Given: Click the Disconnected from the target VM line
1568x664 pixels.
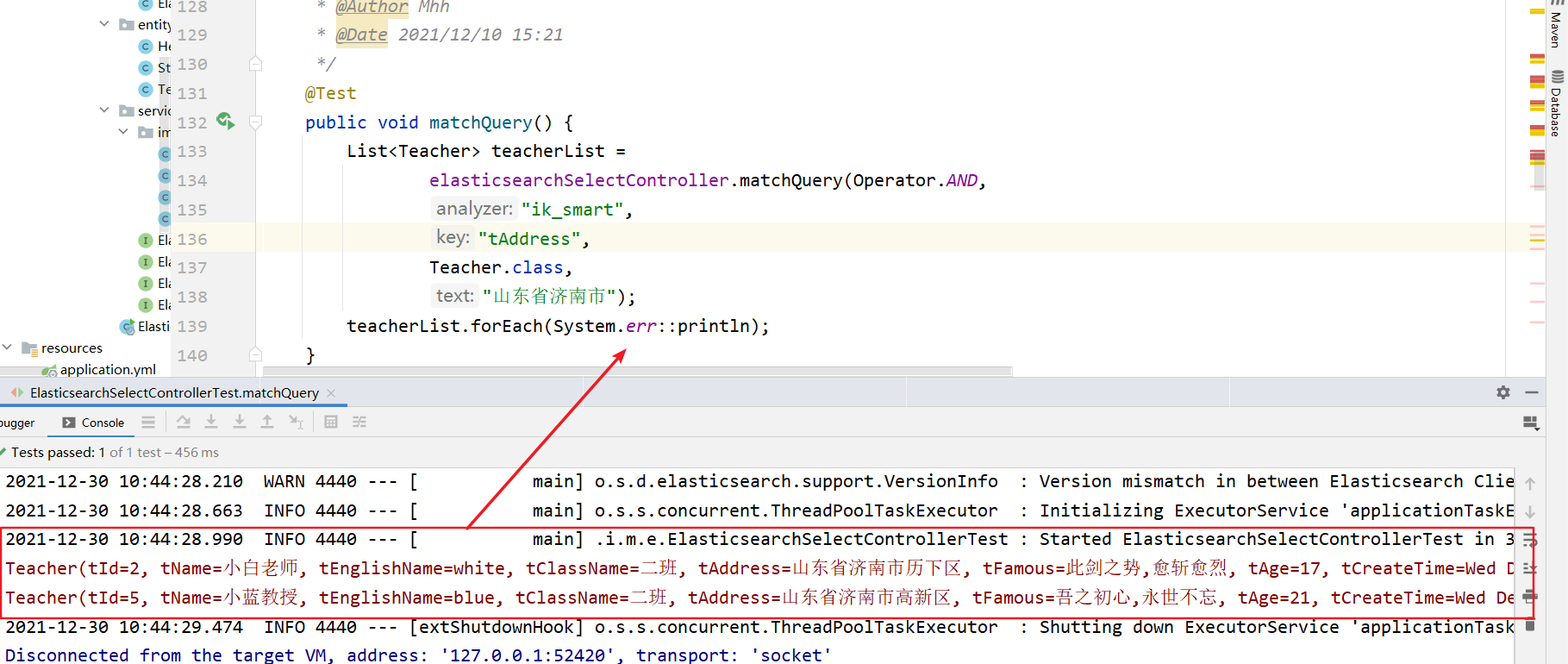Looking at the screenshot, I should point(418,655).
